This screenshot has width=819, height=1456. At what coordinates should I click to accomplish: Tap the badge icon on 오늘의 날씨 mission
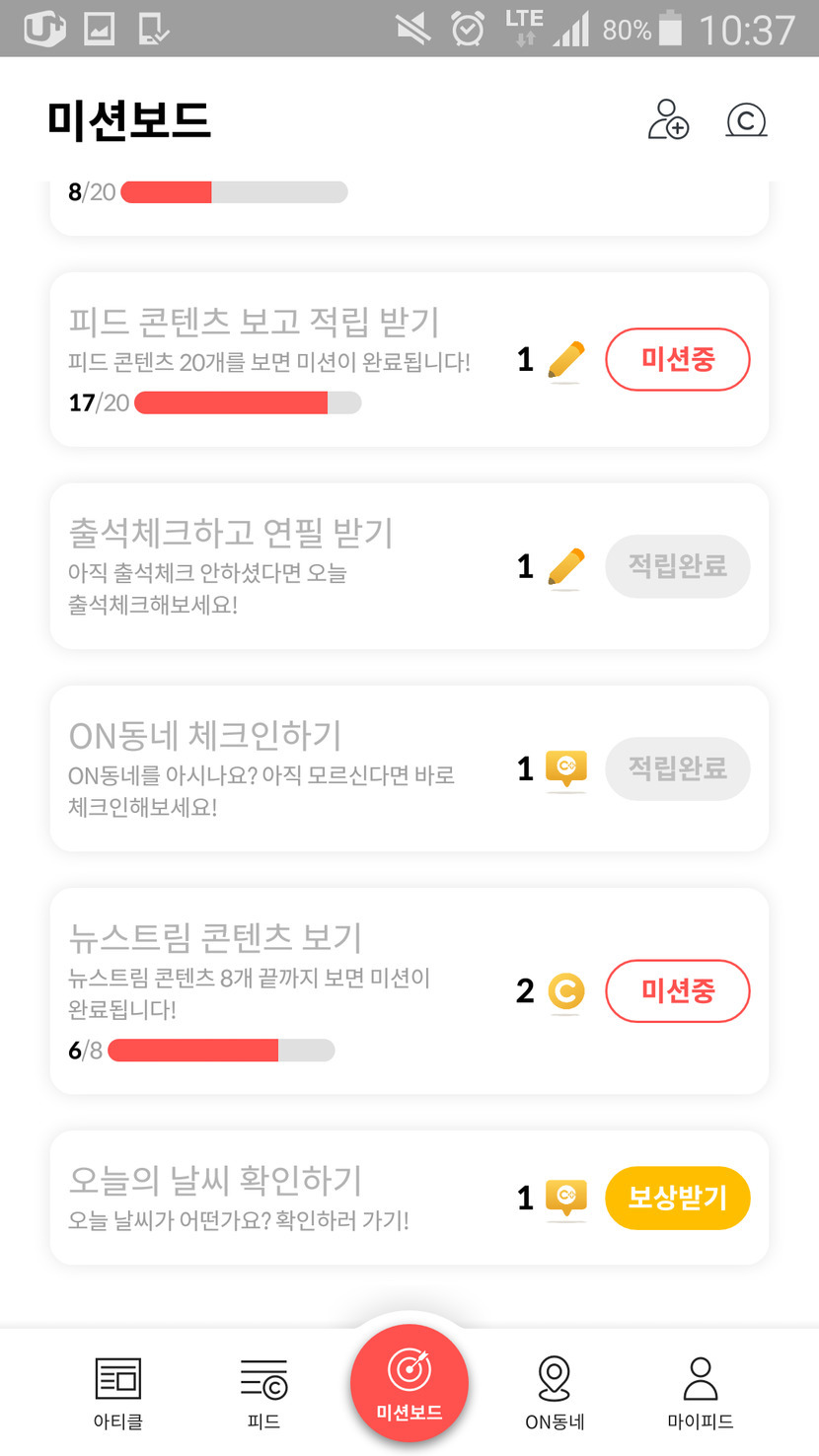click(x=565, y=1199)
